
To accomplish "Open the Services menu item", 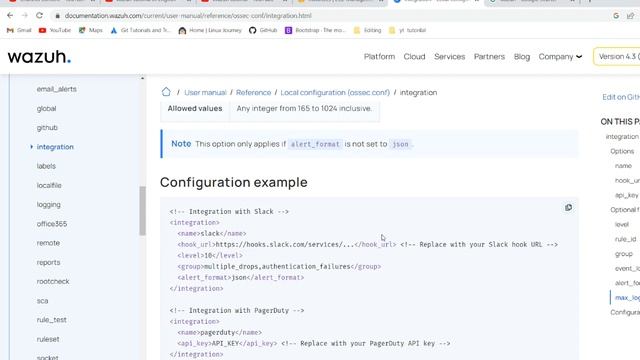I will click(x=449, y=57).
